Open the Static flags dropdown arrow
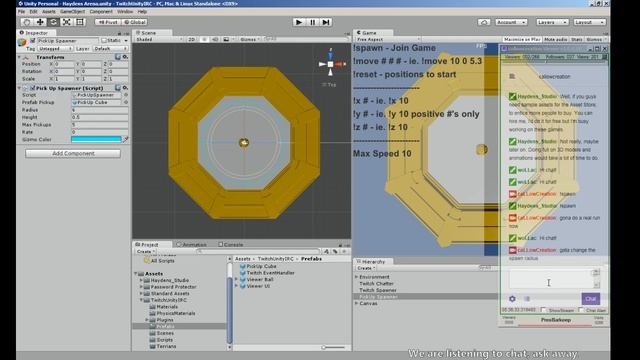This screenshot has height=360, width=640. click(x=126, y=41)
